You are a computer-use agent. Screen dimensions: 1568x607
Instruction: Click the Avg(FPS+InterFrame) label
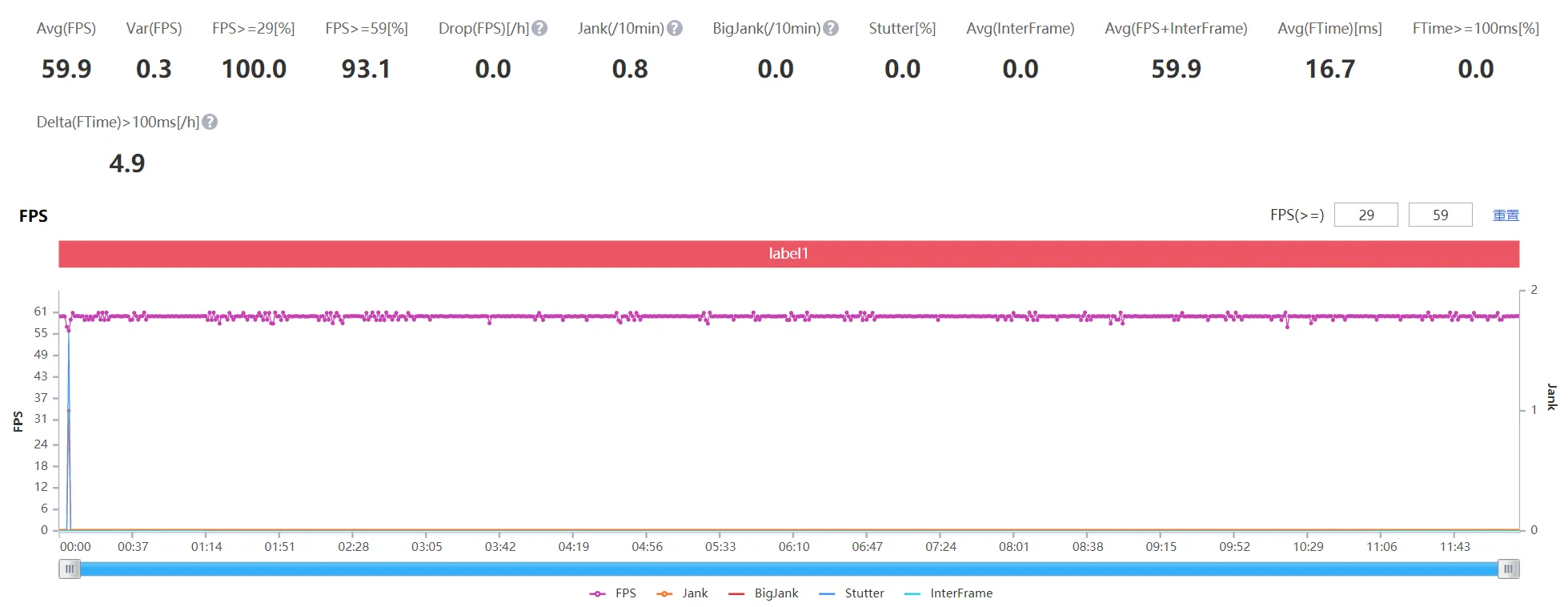click(1176, 29)
